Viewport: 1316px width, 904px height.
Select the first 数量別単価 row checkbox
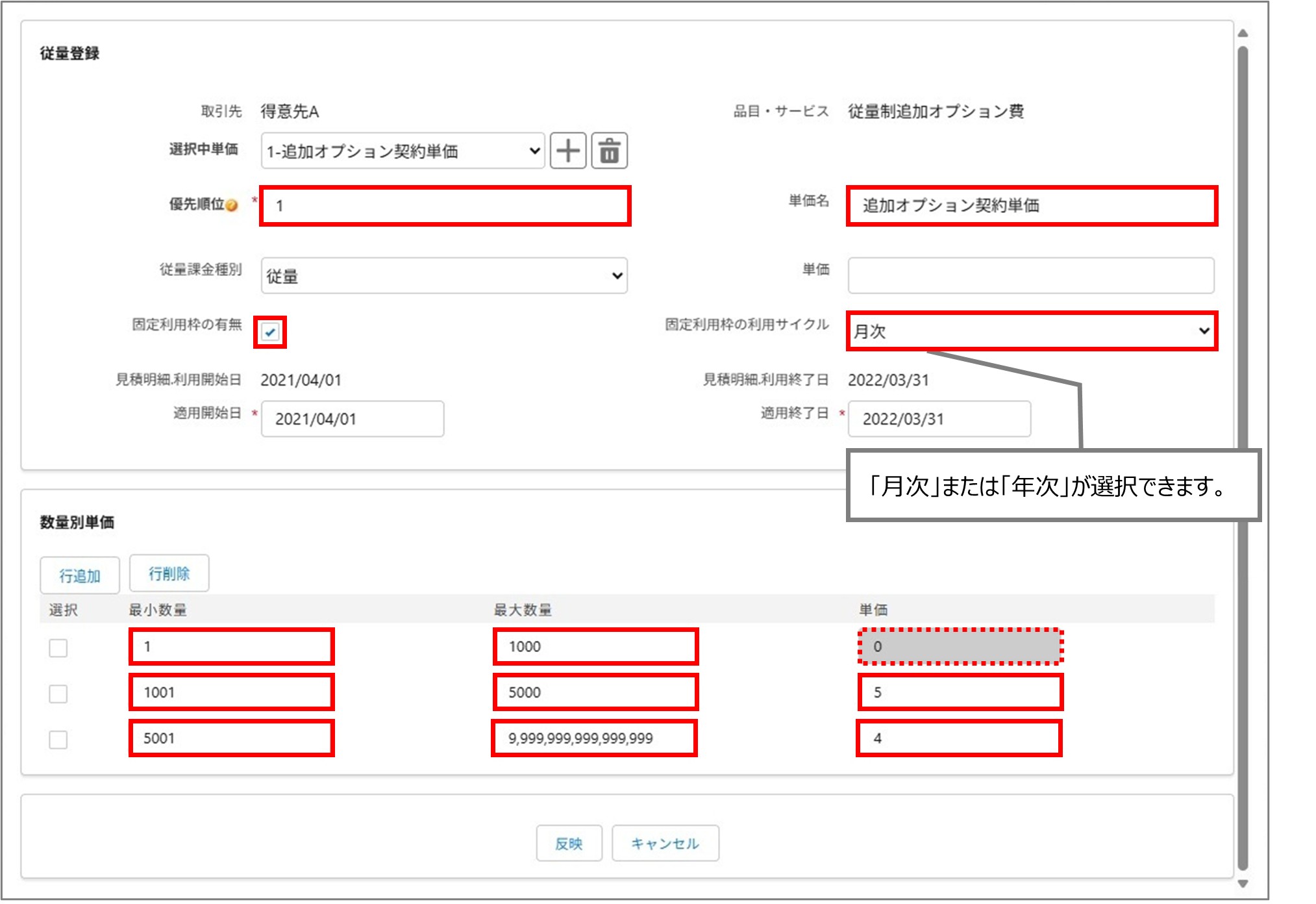click(x=57, y=647)
